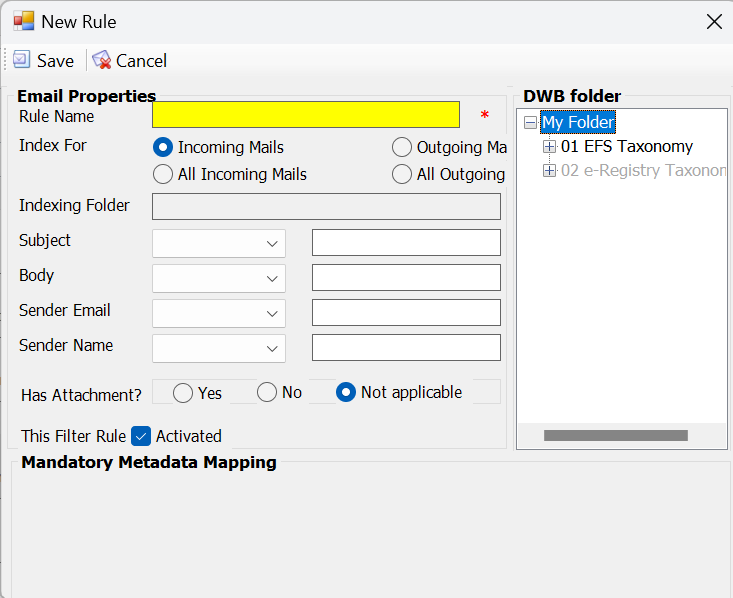Uncheck the Activated filter rule checkbox
Image resolution: width=733 pixels, height=598 pixels.
pyautogui.click(x=141, y=436)
